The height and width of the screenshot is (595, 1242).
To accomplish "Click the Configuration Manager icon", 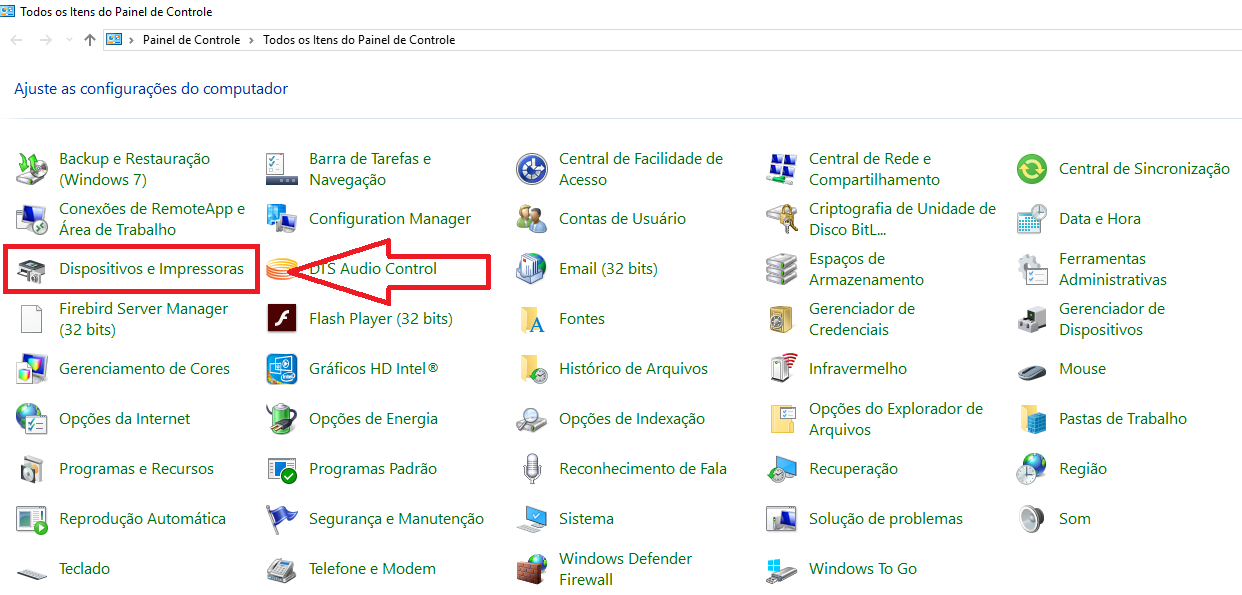I will point(281,219).
